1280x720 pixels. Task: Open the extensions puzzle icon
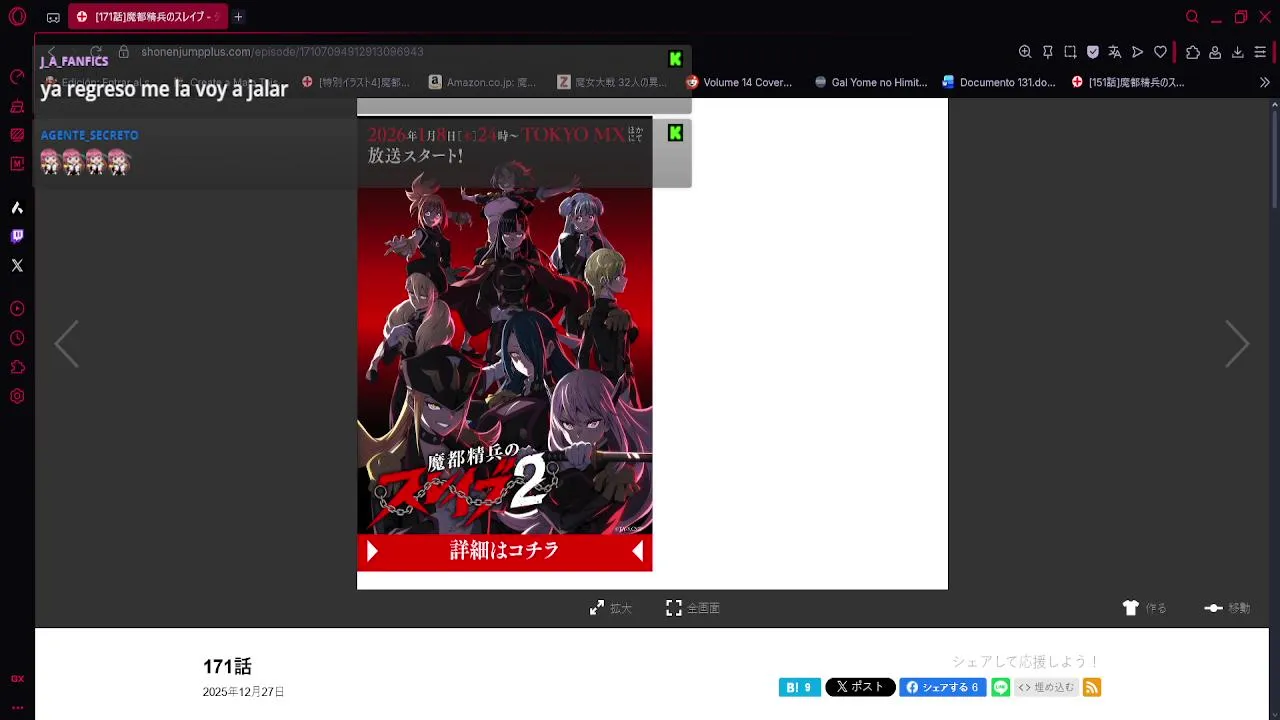coord(1193,52)
